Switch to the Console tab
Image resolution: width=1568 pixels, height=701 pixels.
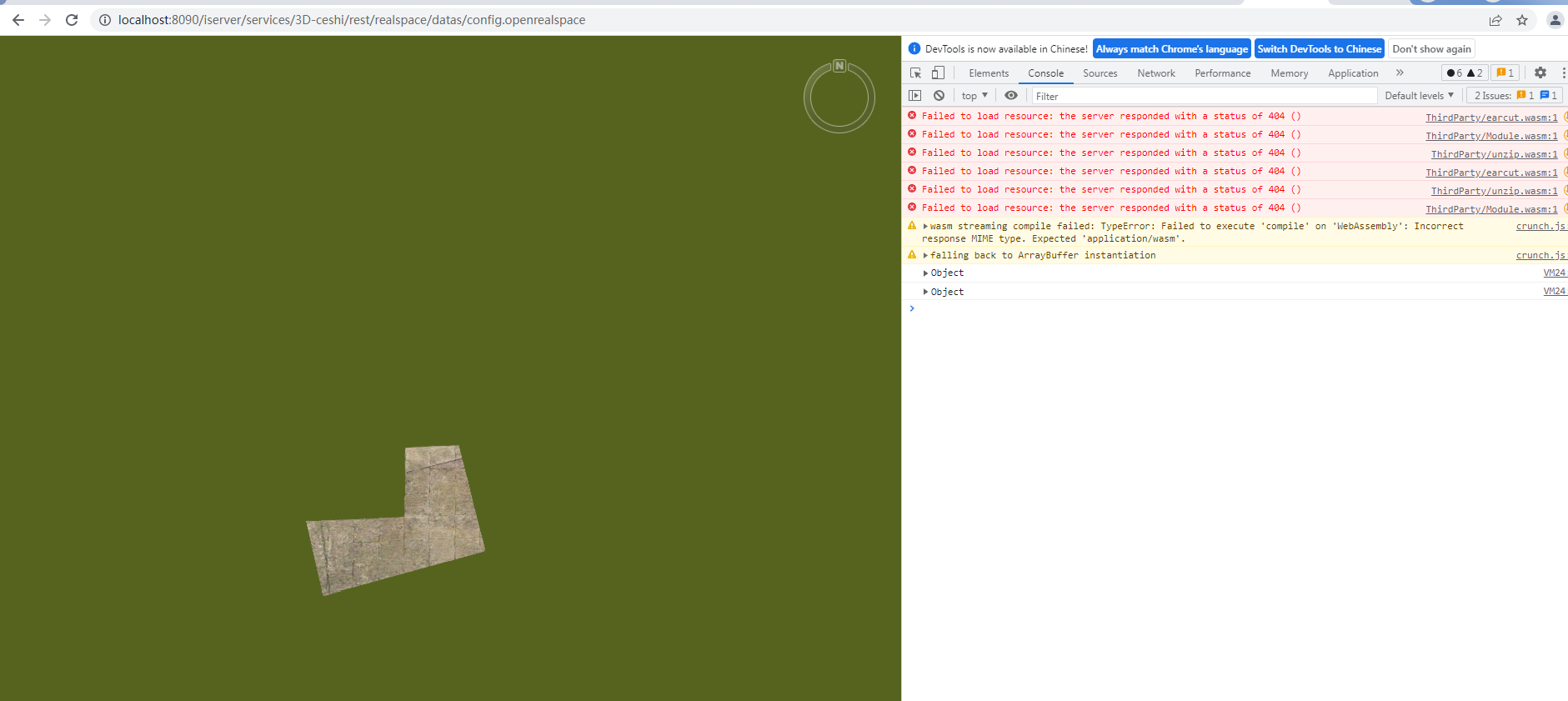[1045, 73]
